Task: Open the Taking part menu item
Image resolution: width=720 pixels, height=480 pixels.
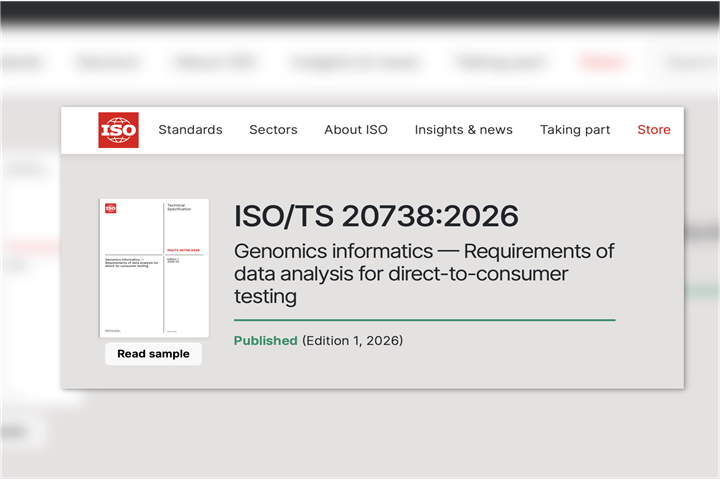Action: click(575, 130)
